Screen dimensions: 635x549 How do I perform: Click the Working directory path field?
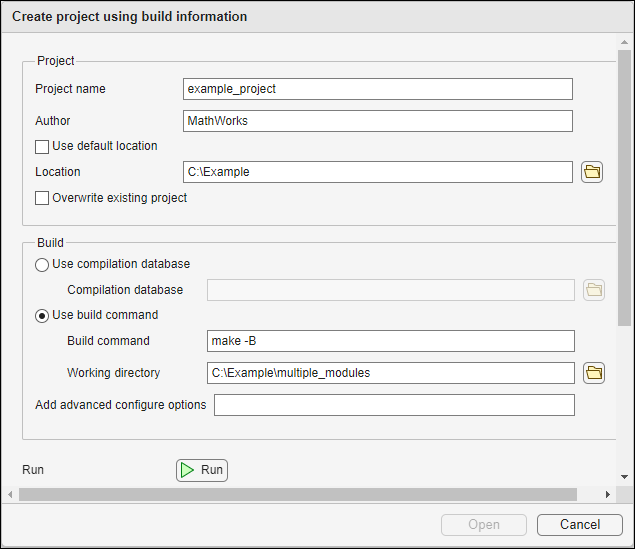389,373
